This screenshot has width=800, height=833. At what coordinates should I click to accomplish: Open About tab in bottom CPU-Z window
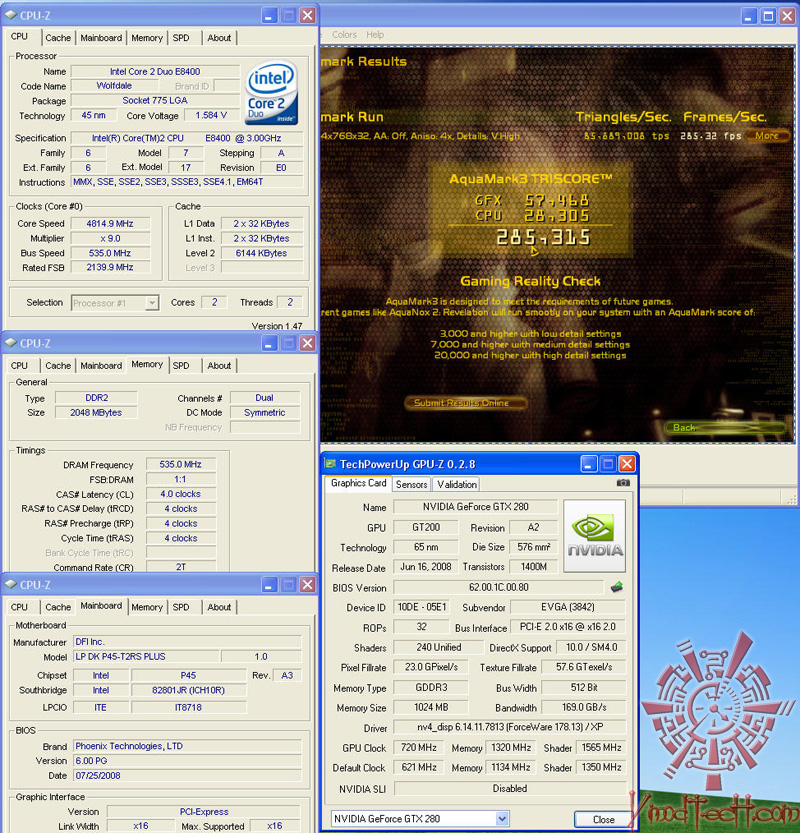219,607
